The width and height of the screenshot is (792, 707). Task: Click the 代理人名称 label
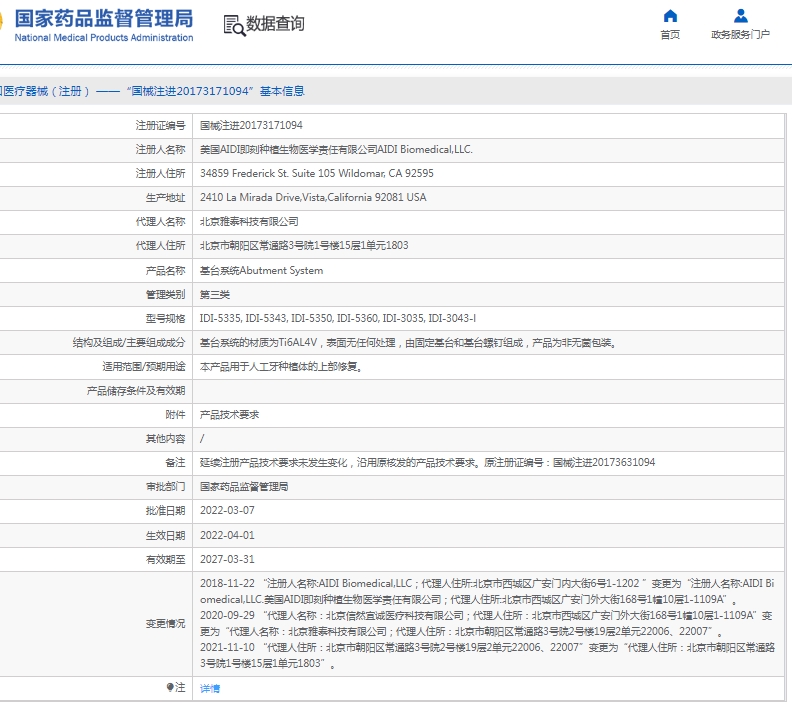coord(160,222)
